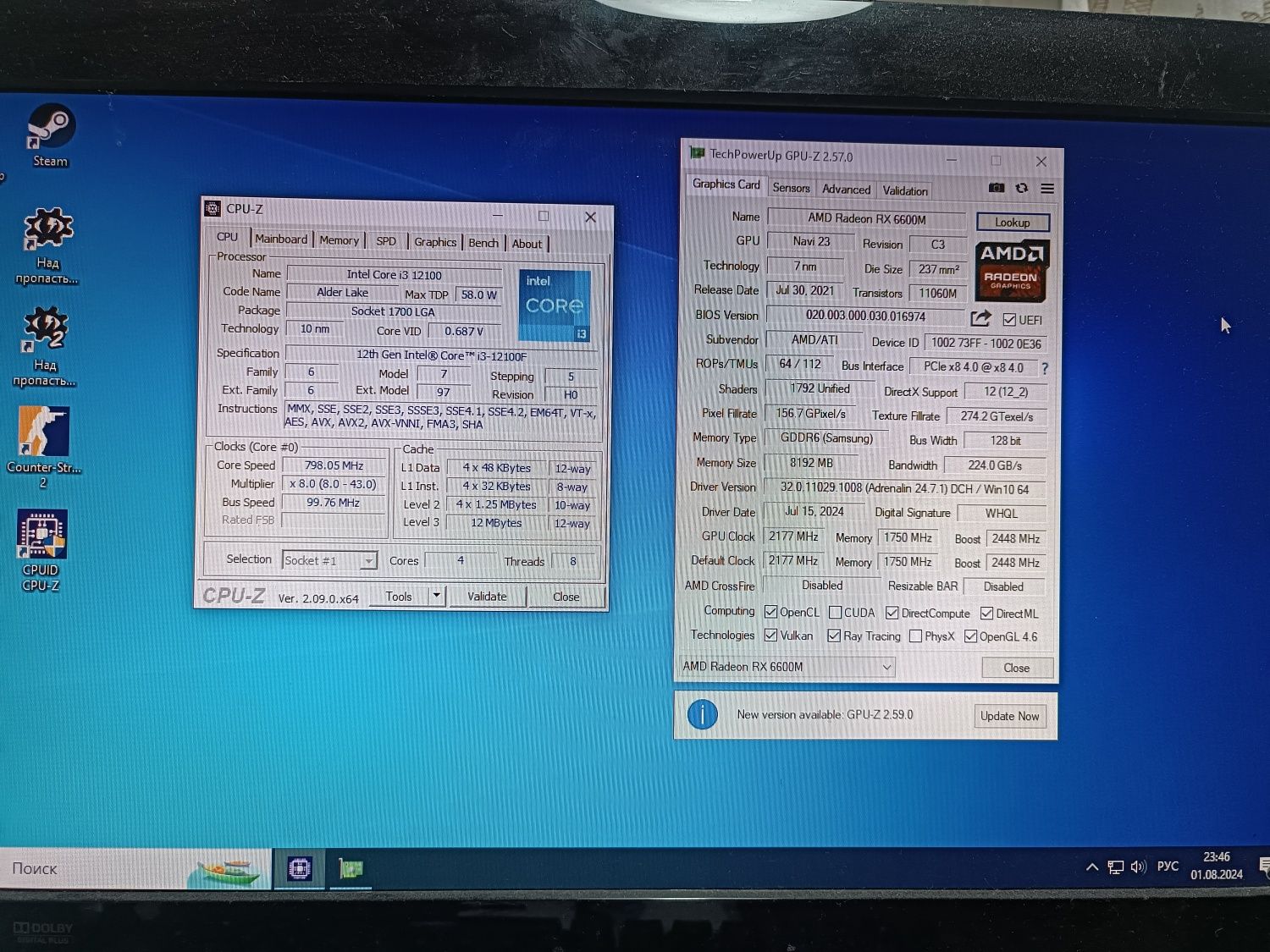Click the Bandwidth value 224.0 GB/s
This screenshot has height=952, width=1270.
[995, 465]
